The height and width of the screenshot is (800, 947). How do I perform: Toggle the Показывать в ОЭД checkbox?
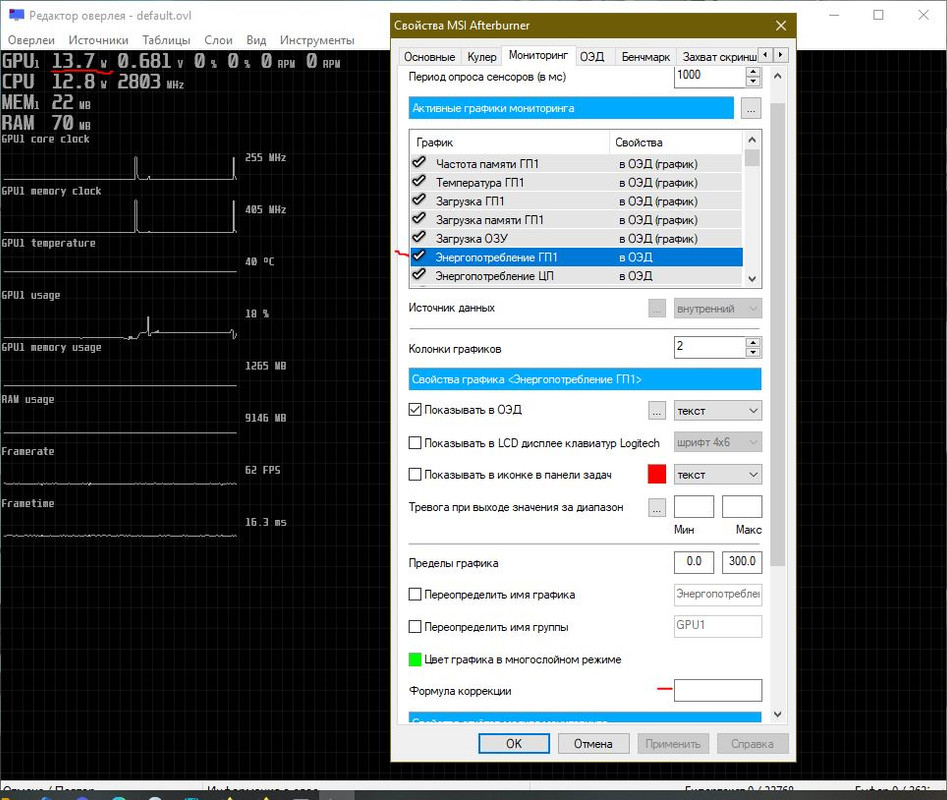[415, 410]
